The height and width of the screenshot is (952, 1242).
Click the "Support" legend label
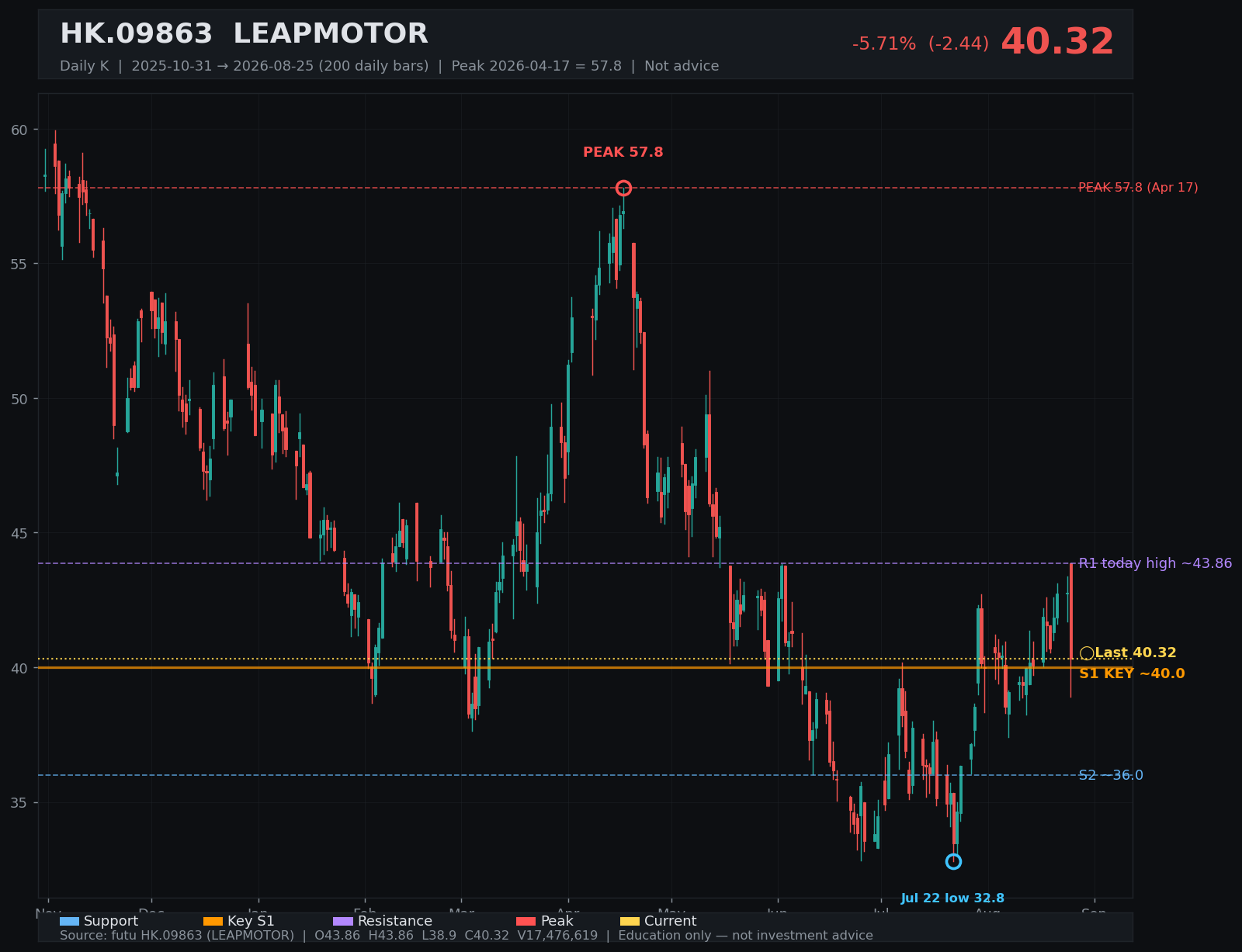(111, 921)
